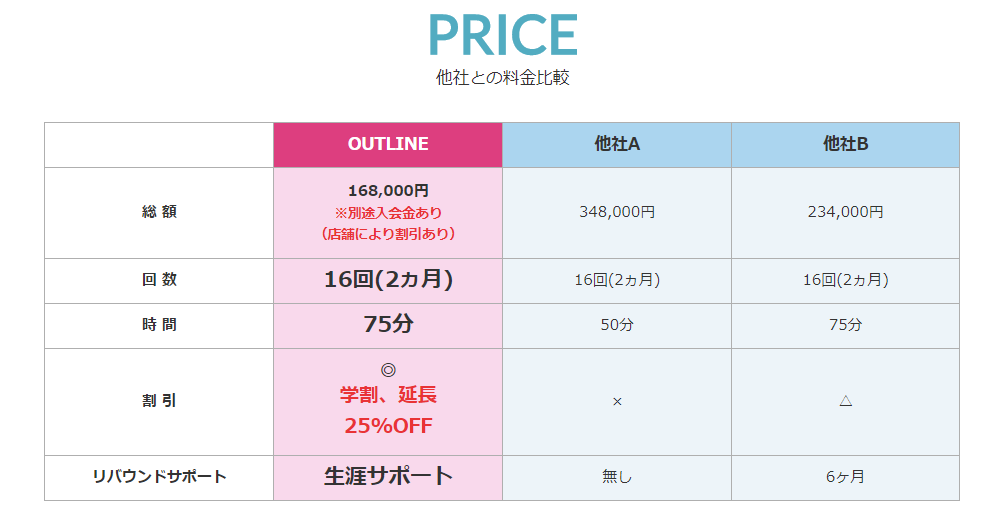Click the 168,000円 price

pos(388,190)
